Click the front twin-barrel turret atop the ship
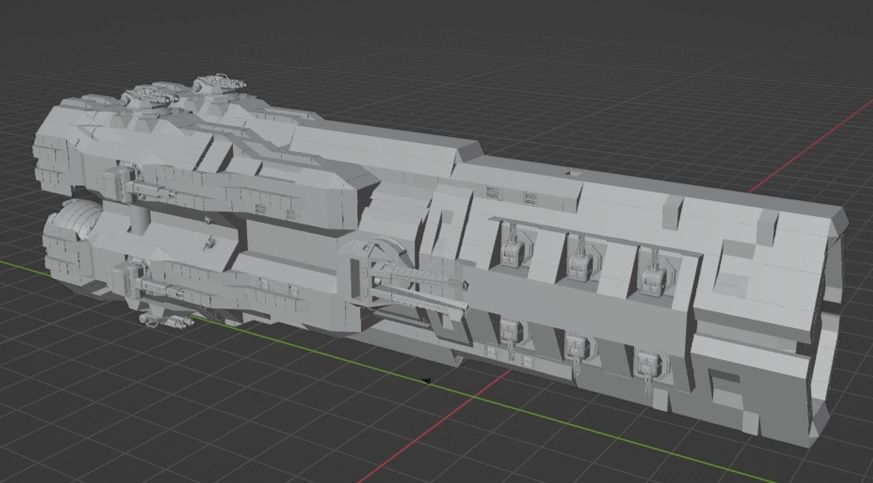This screenshot has width=873, height=483. (219, 84)
